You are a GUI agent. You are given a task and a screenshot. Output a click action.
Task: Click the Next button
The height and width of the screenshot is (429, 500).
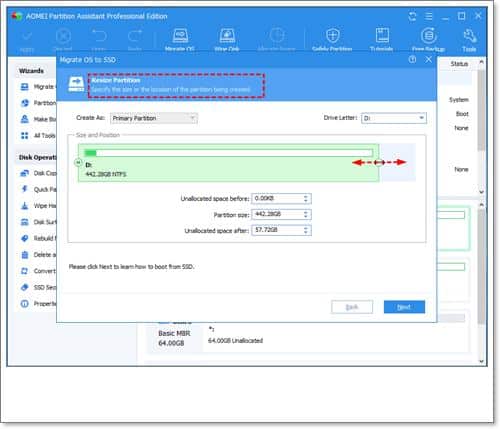click(404, 307)
